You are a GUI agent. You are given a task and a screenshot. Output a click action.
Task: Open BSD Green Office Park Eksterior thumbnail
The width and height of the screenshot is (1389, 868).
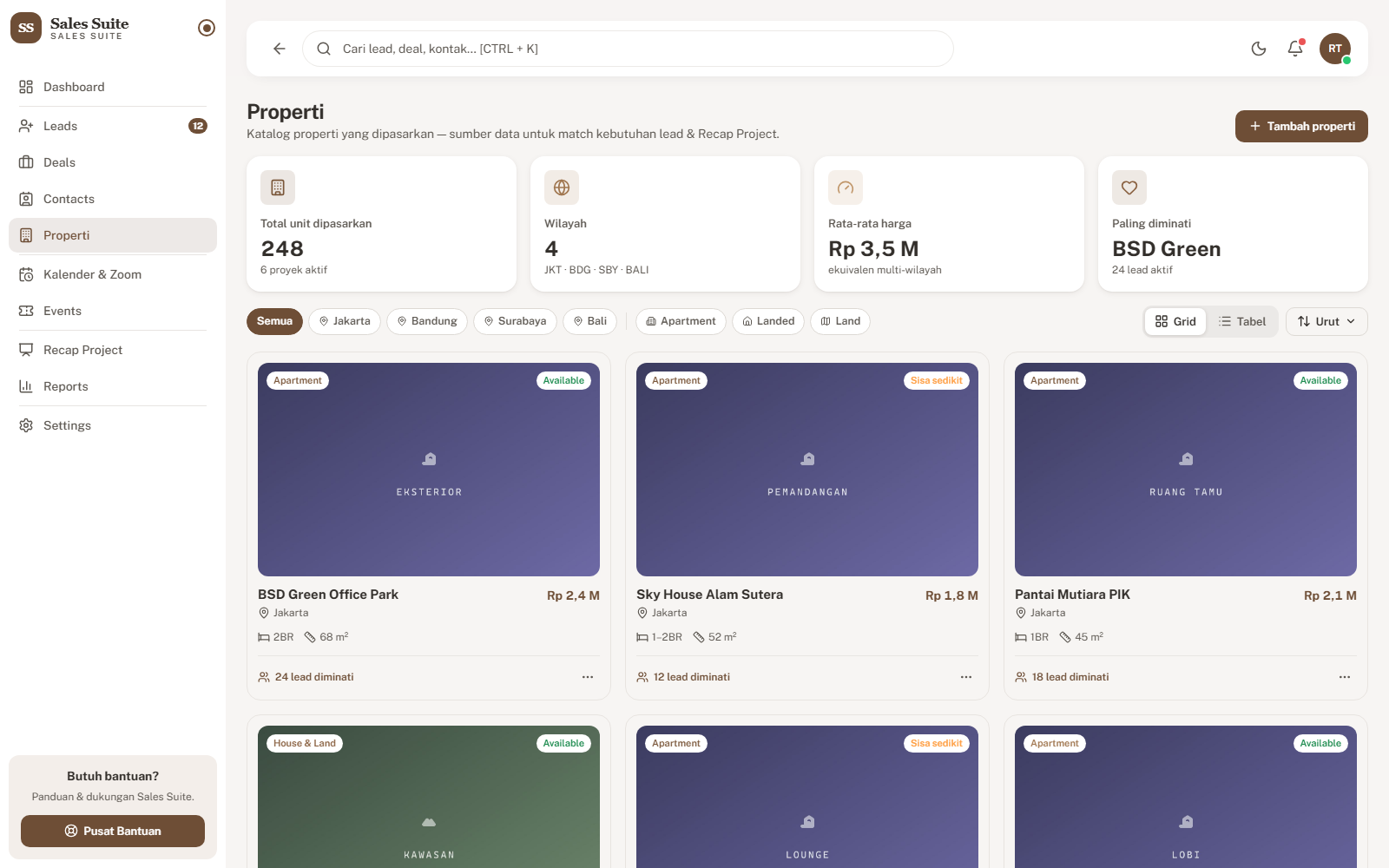[x=429, y=470]
